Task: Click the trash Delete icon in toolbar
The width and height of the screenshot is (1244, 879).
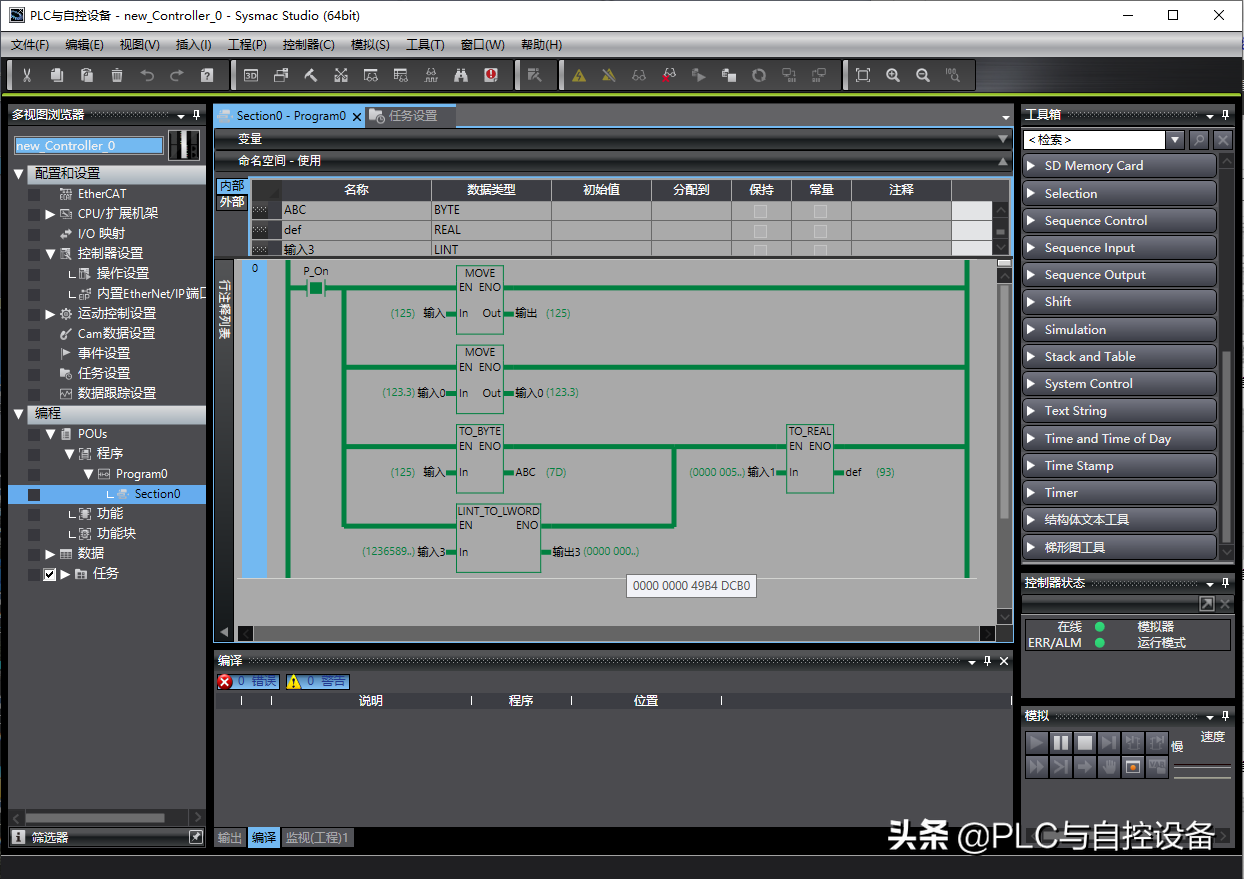Action: (x=117, y=75)
